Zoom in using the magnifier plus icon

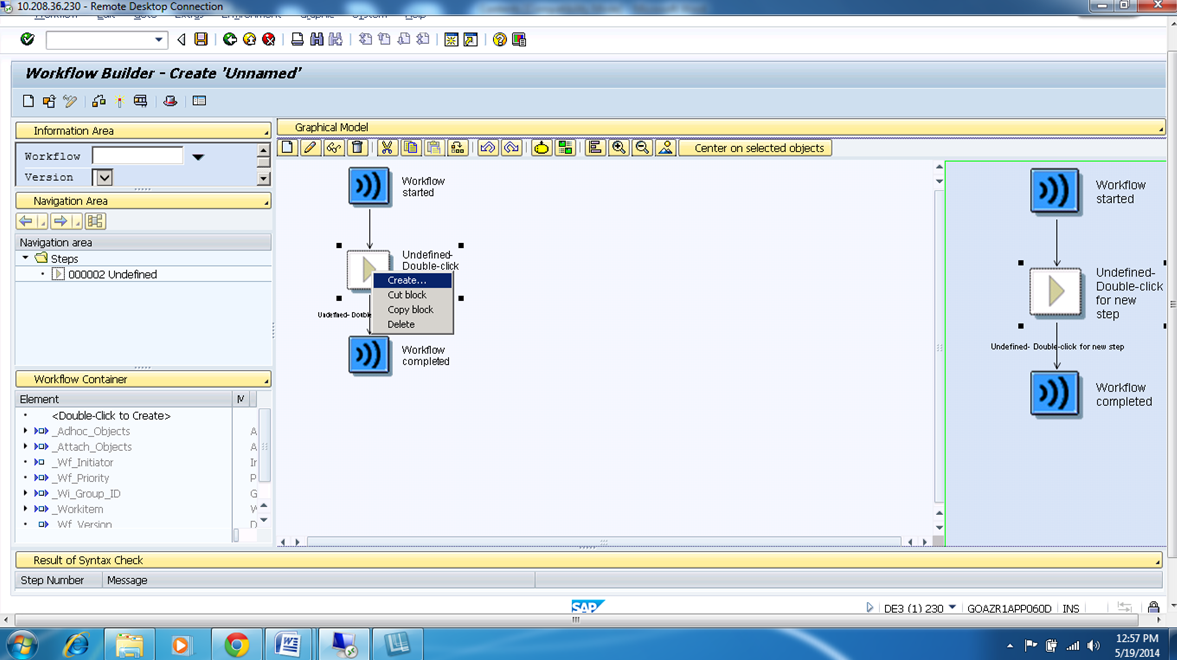(617, 147)
